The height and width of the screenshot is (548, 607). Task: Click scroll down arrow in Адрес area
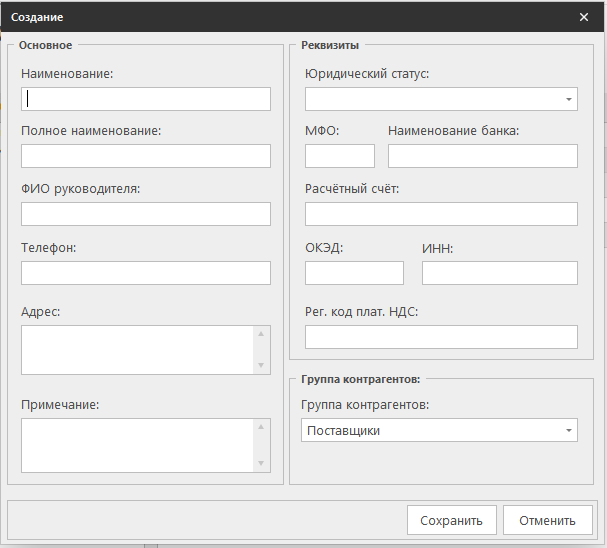(x=262, y=366)
